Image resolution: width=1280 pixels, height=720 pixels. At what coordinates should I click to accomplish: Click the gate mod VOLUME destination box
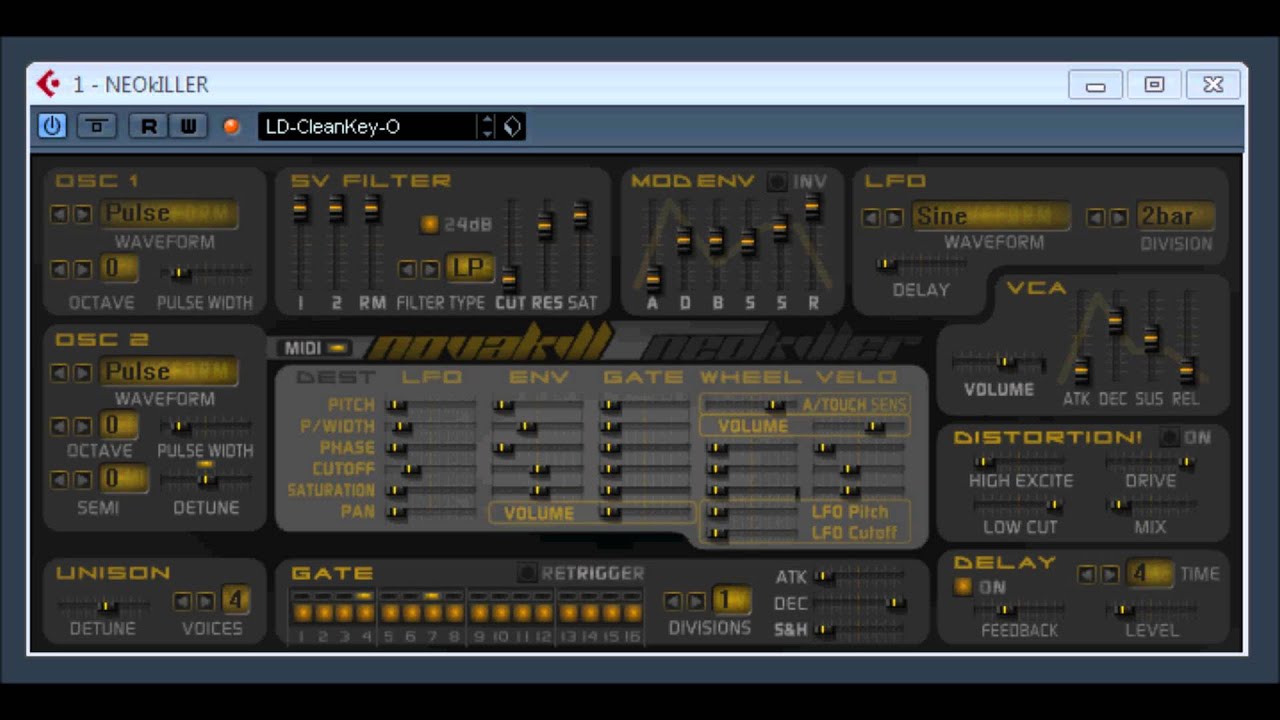click(592, 513)
